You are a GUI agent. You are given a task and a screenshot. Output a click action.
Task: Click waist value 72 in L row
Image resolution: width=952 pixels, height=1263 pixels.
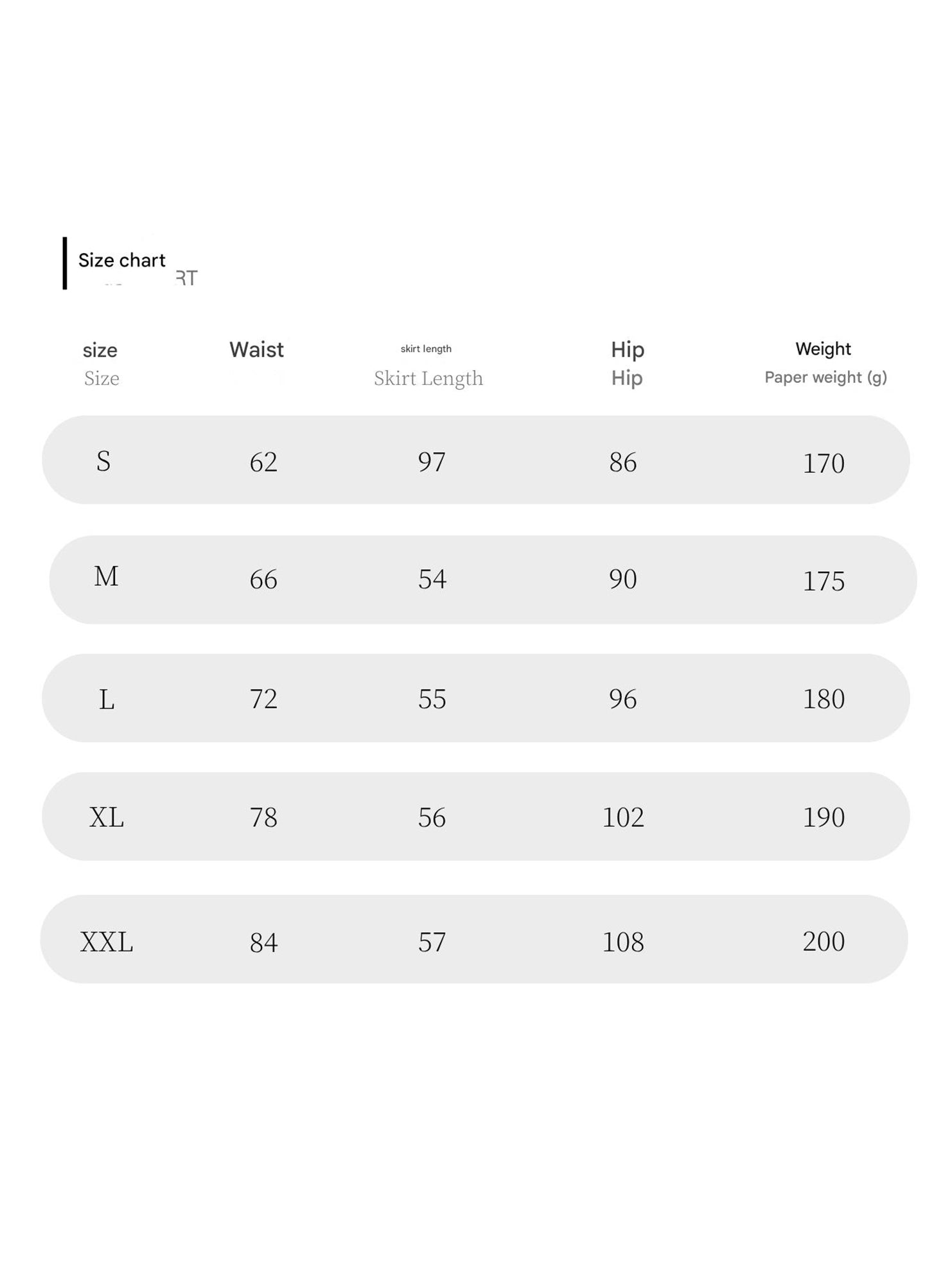coord(263,699)
